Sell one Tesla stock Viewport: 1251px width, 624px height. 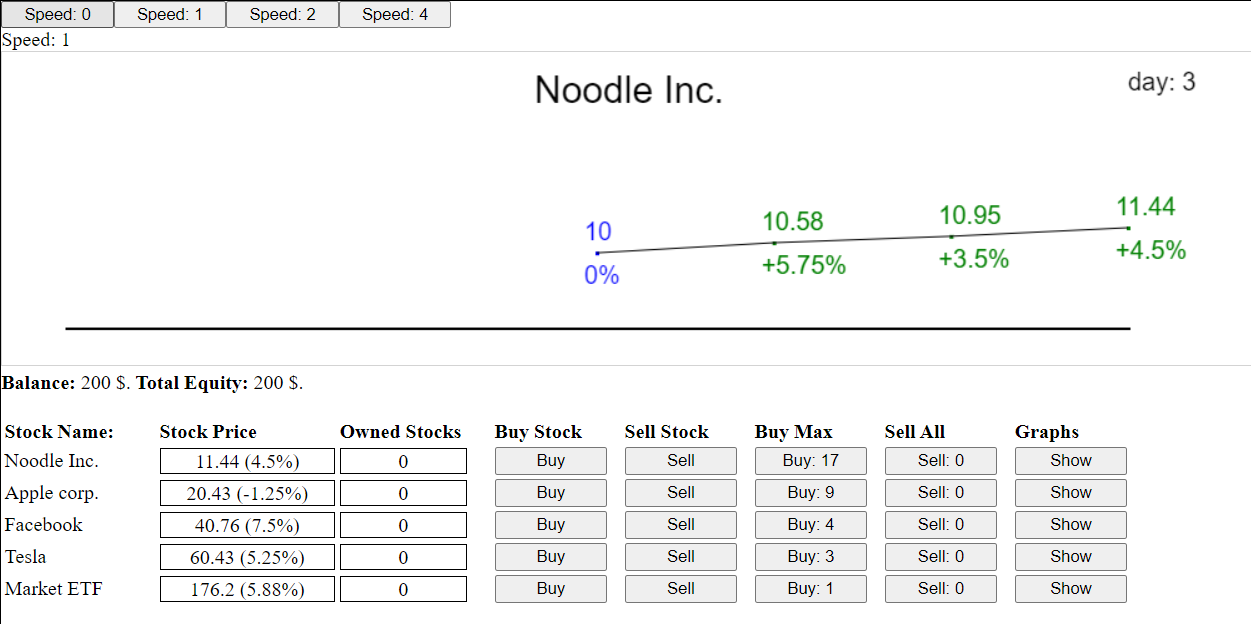(681, 557)
